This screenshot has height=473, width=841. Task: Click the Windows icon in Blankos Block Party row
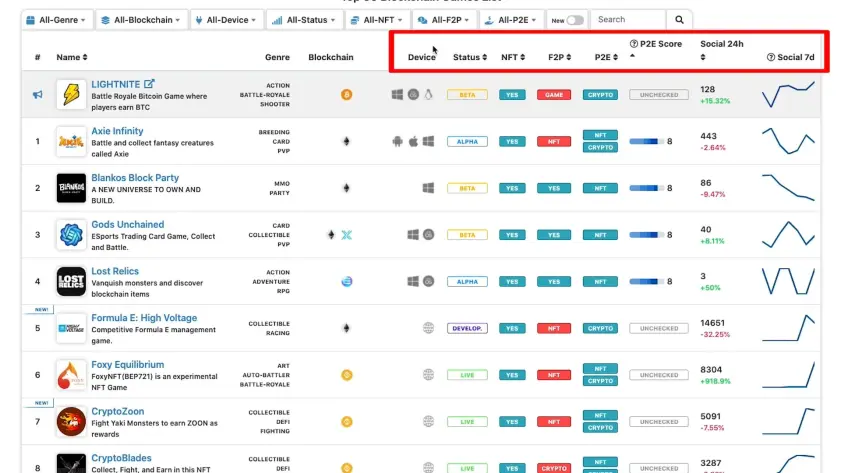point(428,188)
